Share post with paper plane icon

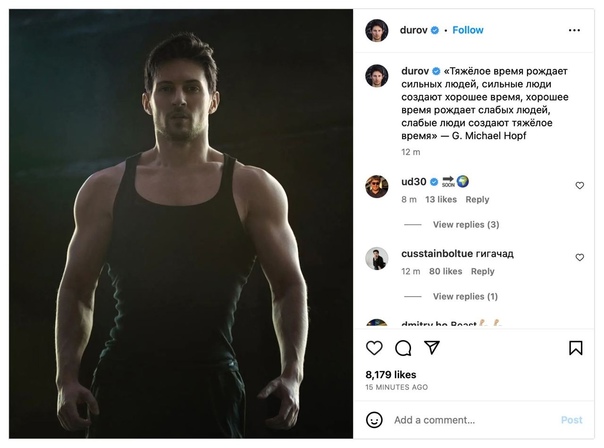[x=431, y=348]
